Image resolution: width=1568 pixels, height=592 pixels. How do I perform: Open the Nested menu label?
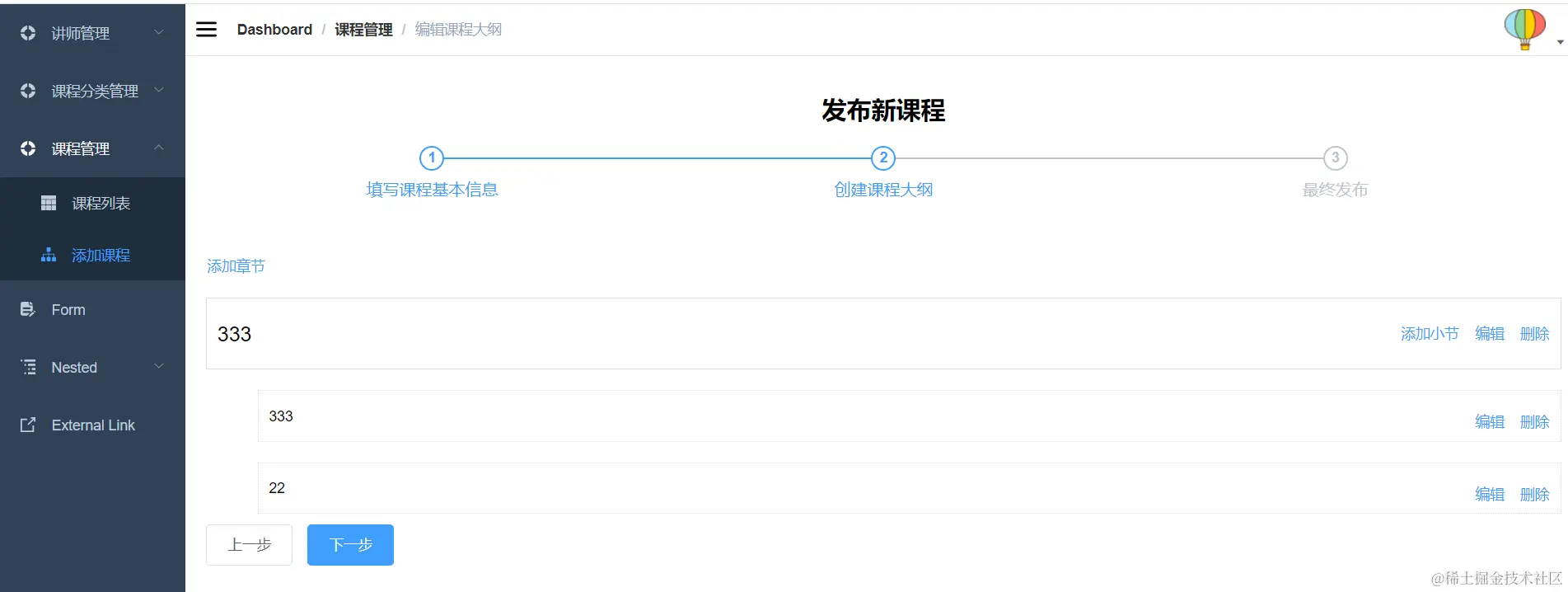pyautogui.click(x=74, y=368)
